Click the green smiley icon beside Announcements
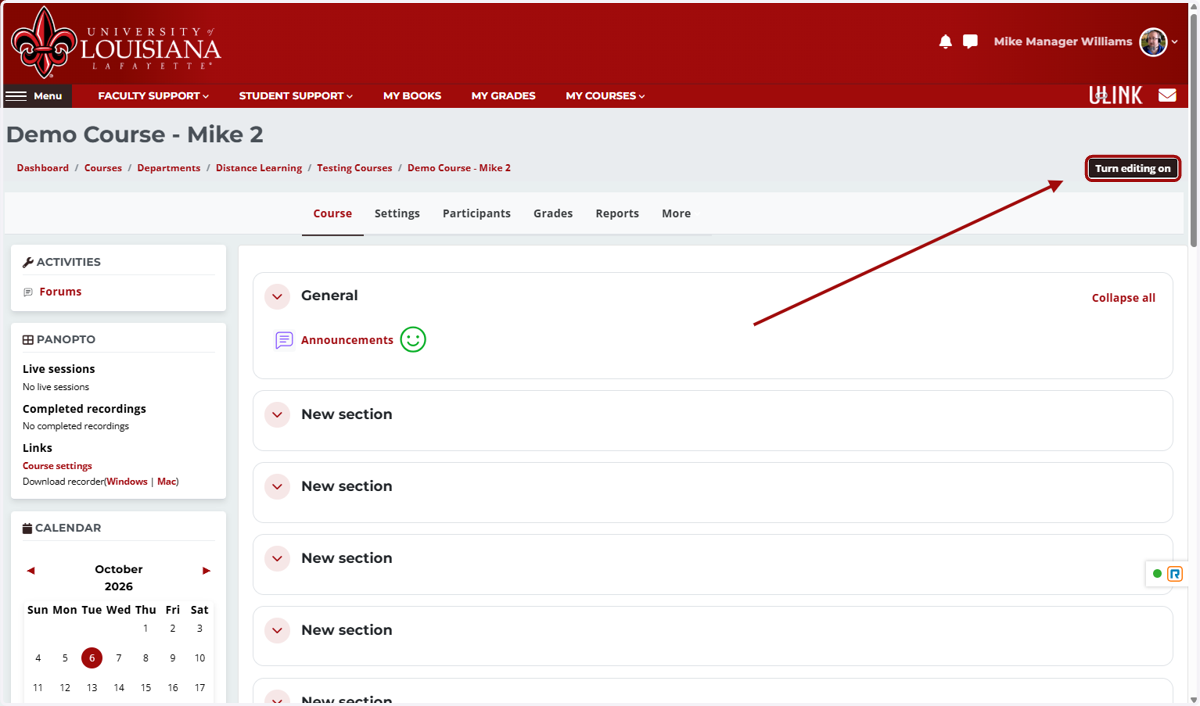This screenshot has width=1200, height=706. click(x=413, y=340)
